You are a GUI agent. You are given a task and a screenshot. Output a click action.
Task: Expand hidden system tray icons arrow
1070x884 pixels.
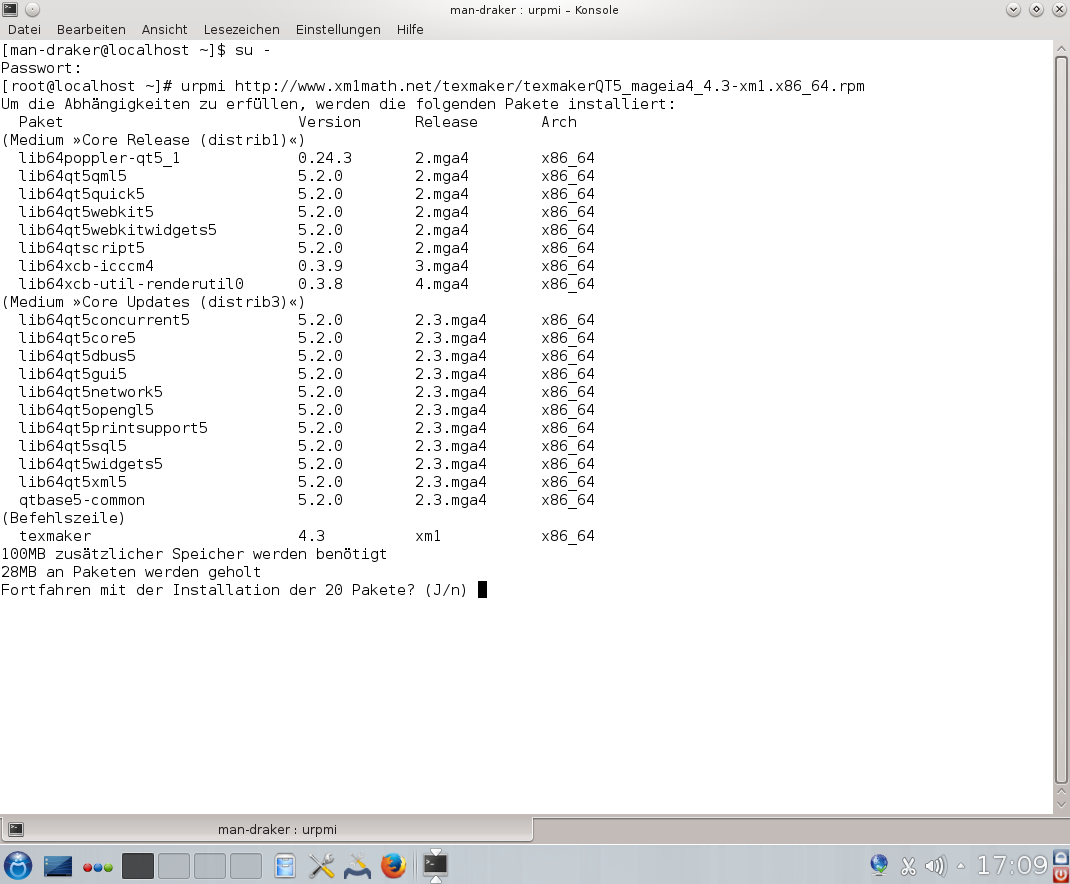tap(961, 866)
